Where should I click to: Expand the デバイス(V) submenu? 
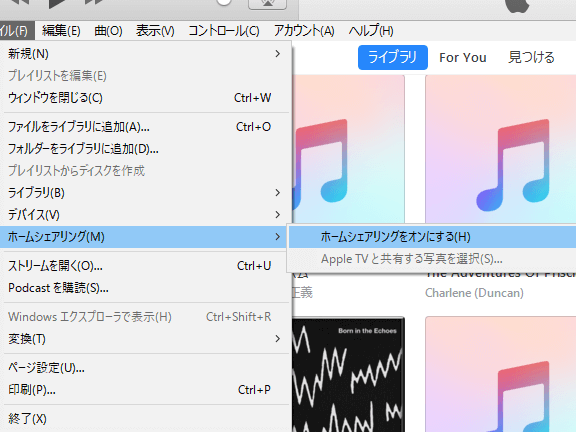point(146,215)
